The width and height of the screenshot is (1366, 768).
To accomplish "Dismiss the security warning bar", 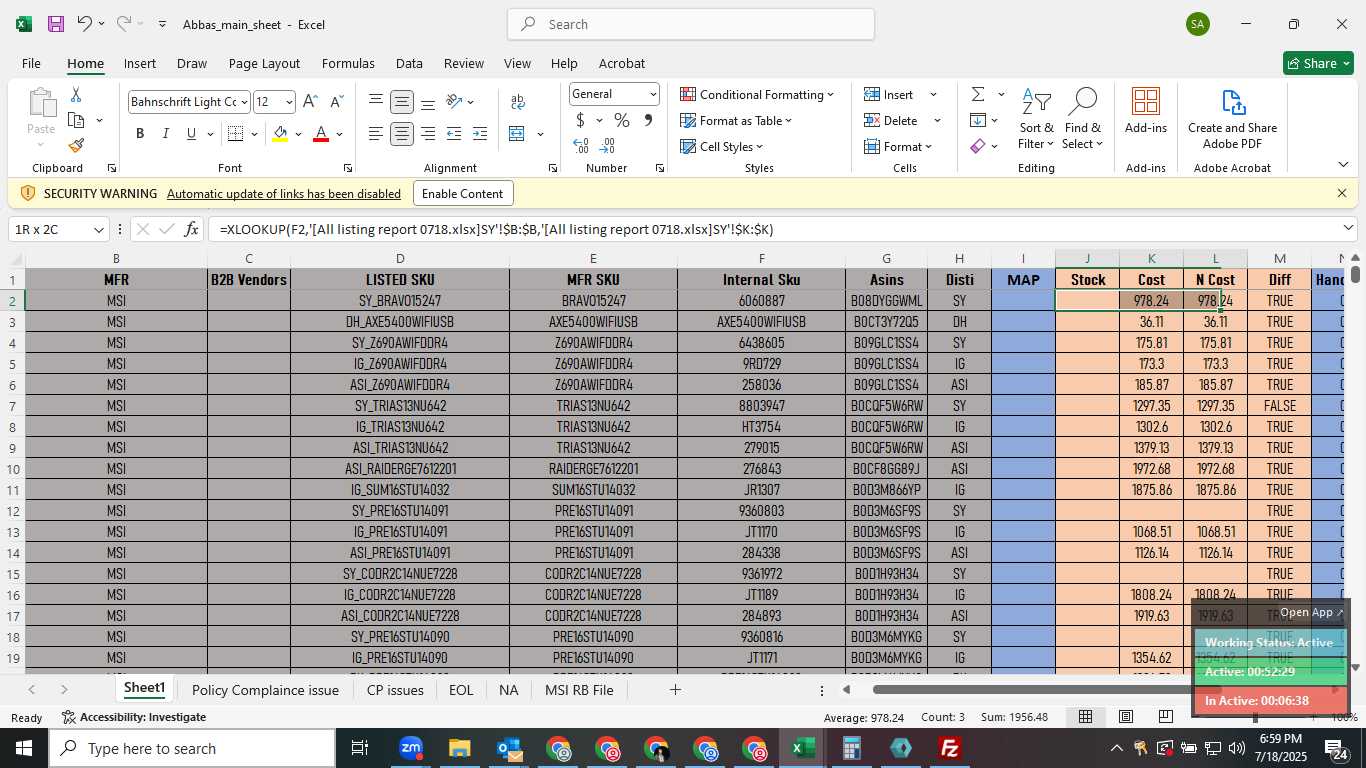I will pos(1342,193).
